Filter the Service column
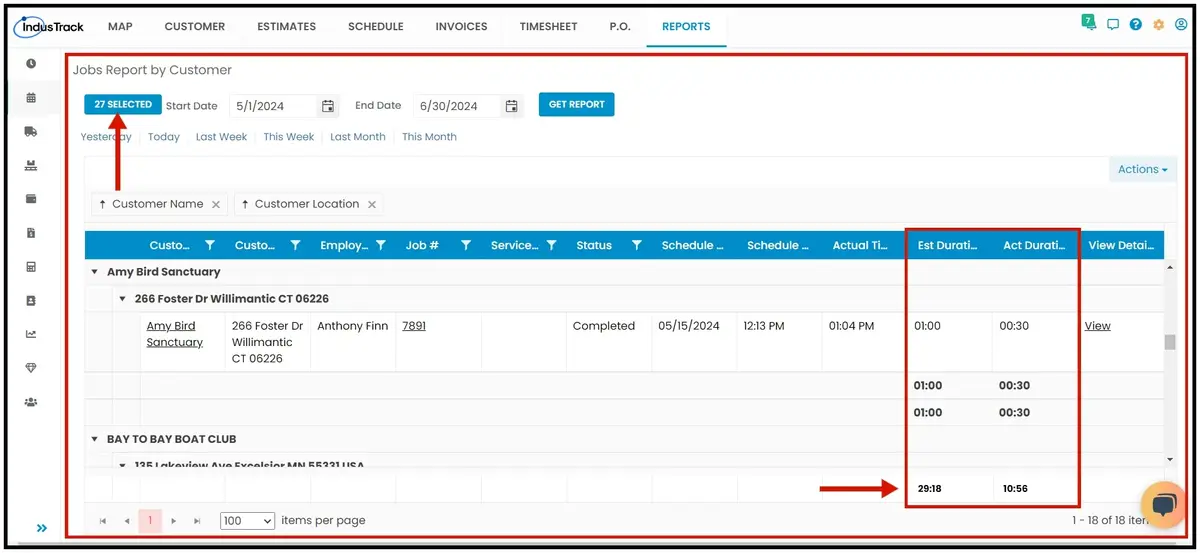Viewport: 1200px width, 553px height. pyautogui.click(x=551, y=245)
